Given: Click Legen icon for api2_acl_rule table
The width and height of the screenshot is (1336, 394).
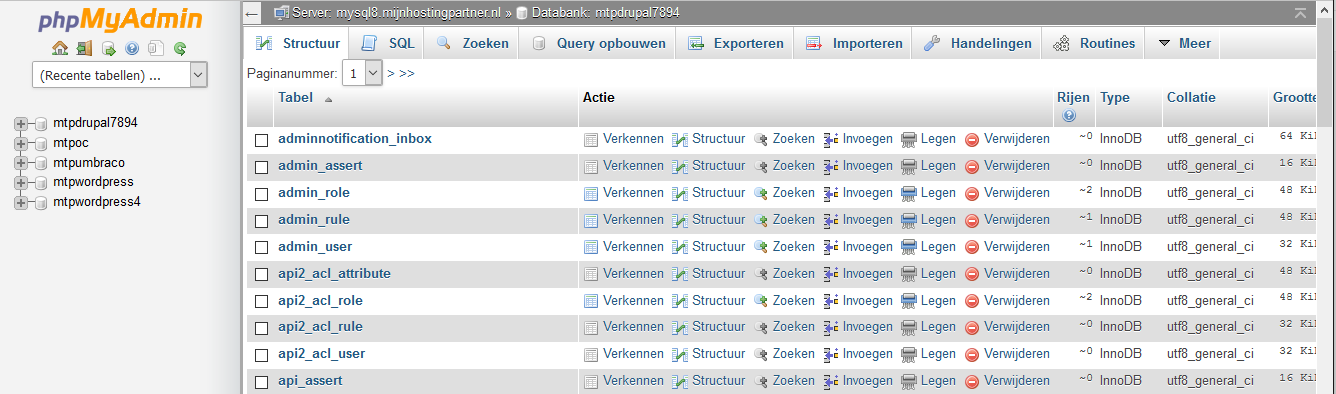Looking at the screenshot, I should 909,327.
